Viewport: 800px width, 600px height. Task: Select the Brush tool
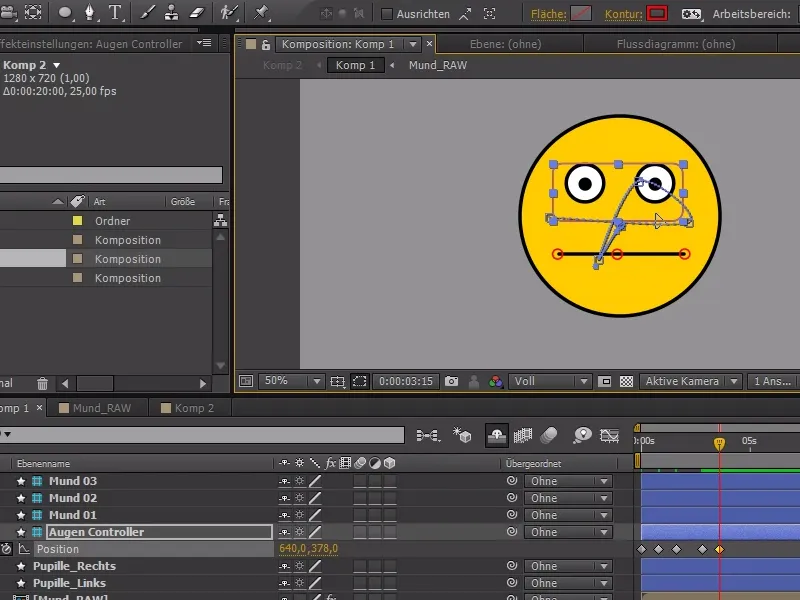tap(147, 13)
